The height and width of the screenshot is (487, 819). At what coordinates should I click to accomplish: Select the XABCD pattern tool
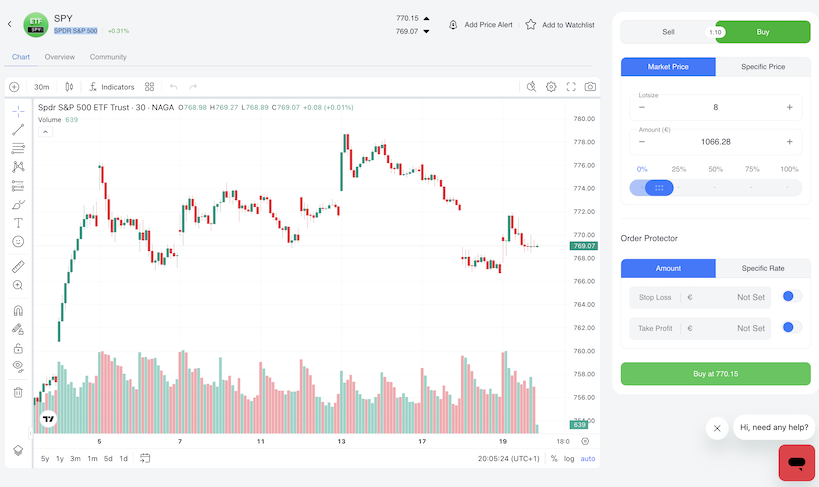pos(18,167)
